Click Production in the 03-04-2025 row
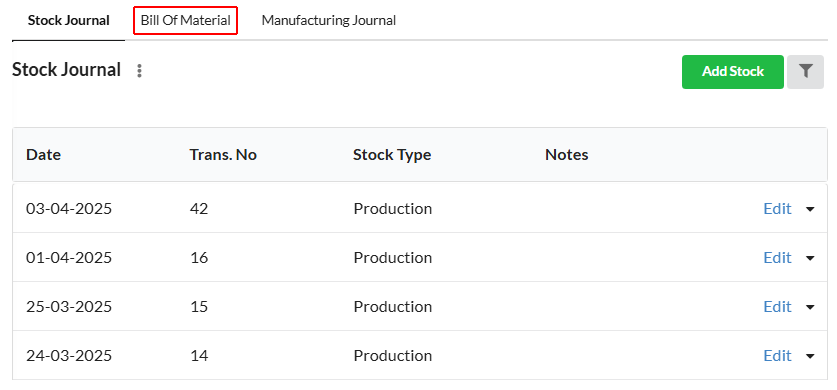This screenshot has height=390, width=837. click(x=392, y=209)
